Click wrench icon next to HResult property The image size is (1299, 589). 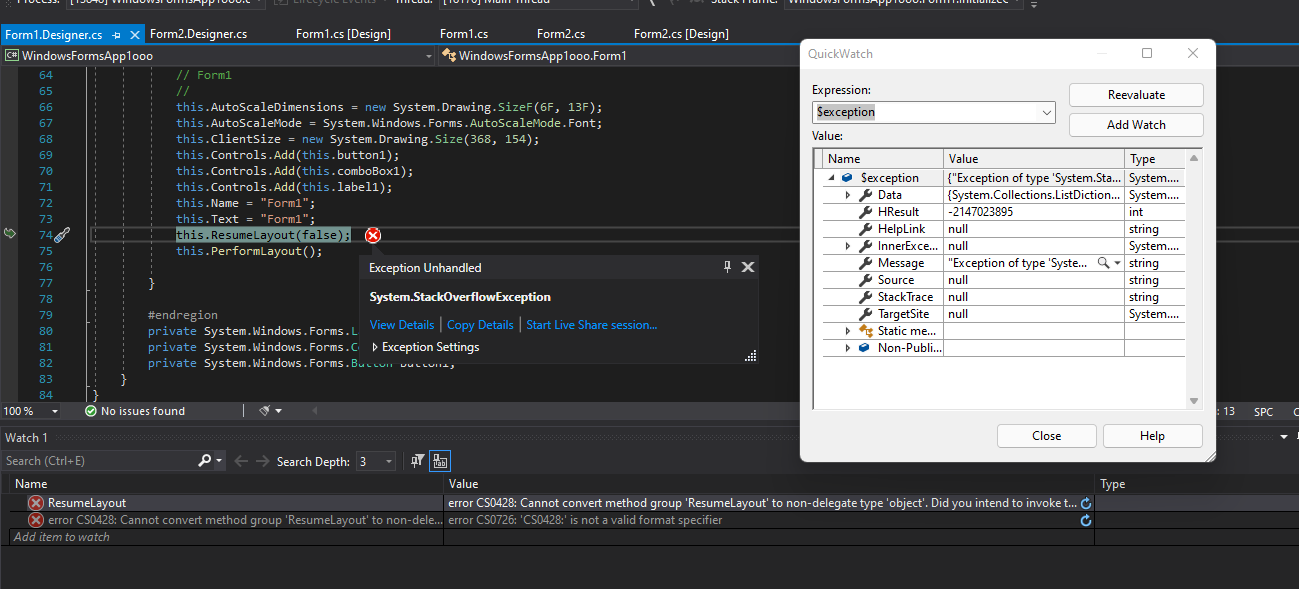tap(866, 212)
